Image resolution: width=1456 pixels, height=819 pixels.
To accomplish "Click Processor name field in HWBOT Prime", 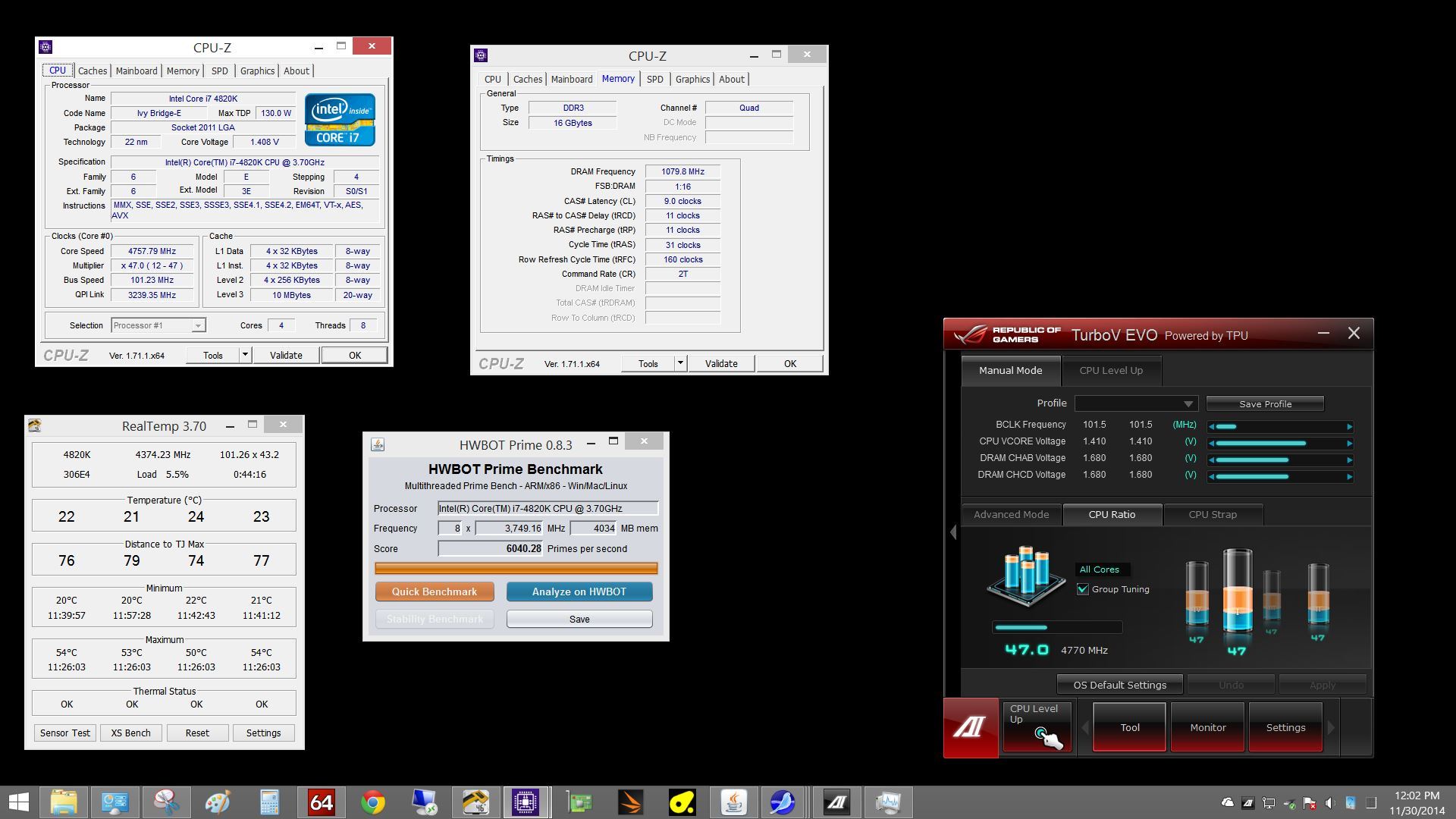I will (548, 508).
